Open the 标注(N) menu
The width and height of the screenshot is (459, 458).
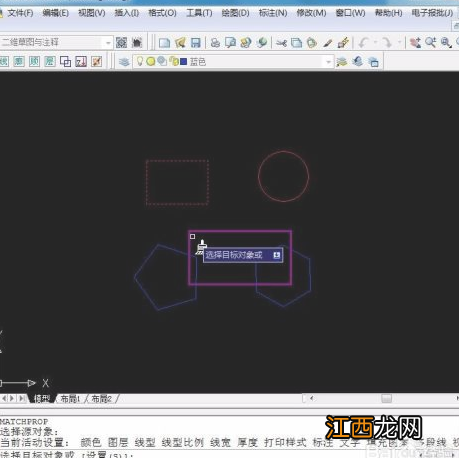pos(273,13)
